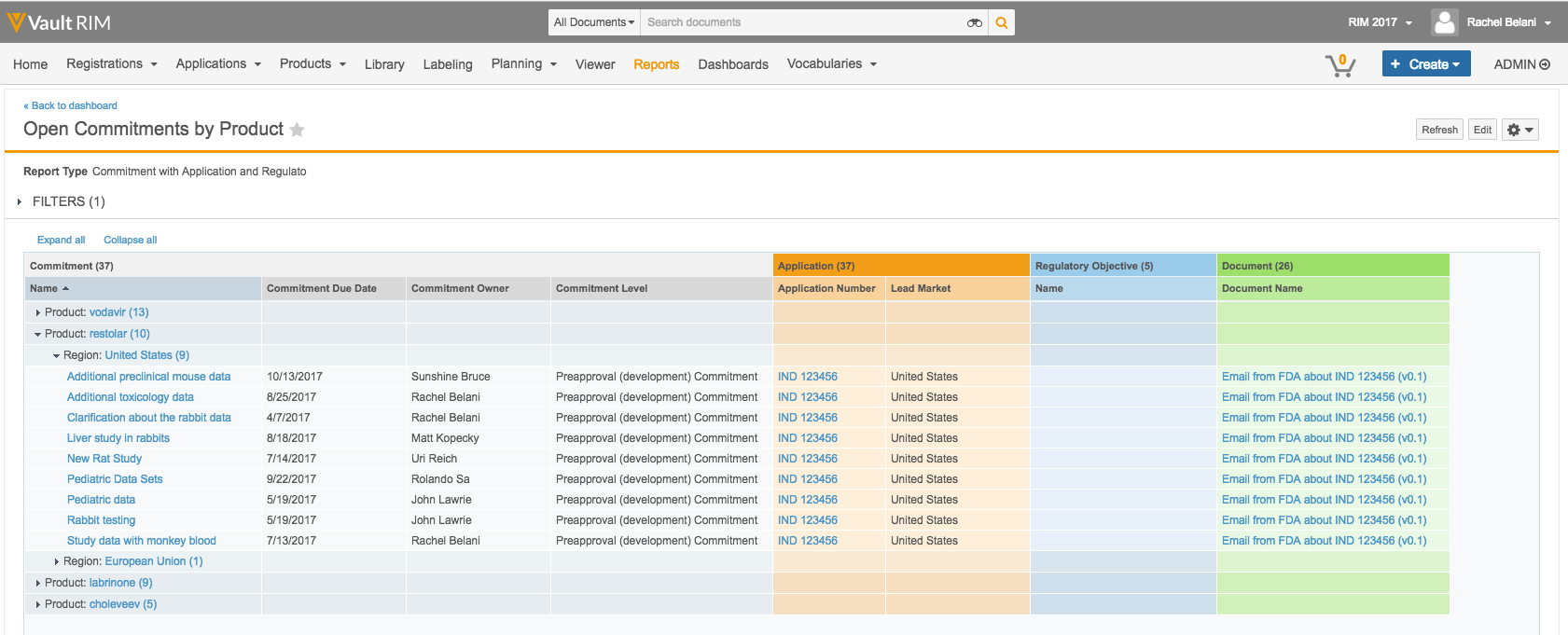Open the All Documents dropdown
Screen dimensions: 1568x635
pyautogui.click(x=593, y=22)
